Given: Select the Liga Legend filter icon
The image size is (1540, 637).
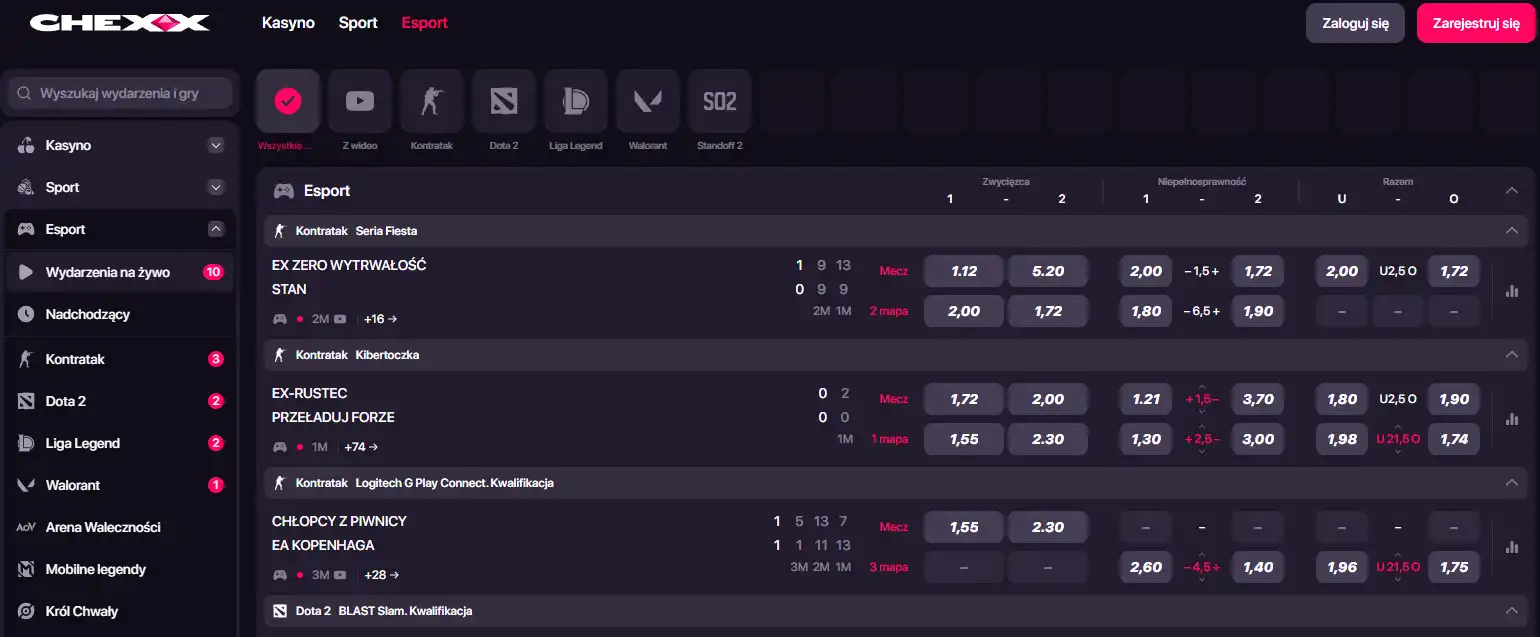Looking at the screenshot, I should (x=576, y=101).
